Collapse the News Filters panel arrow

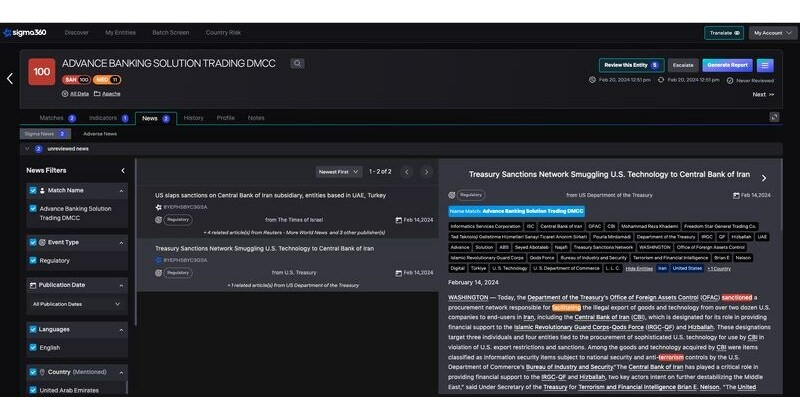[123, 170]
